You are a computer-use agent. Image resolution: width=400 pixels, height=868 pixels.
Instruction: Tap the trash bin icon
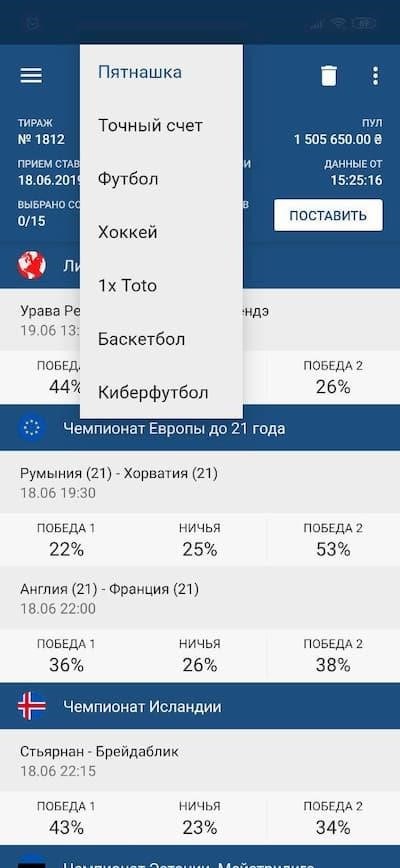point(329,75)
